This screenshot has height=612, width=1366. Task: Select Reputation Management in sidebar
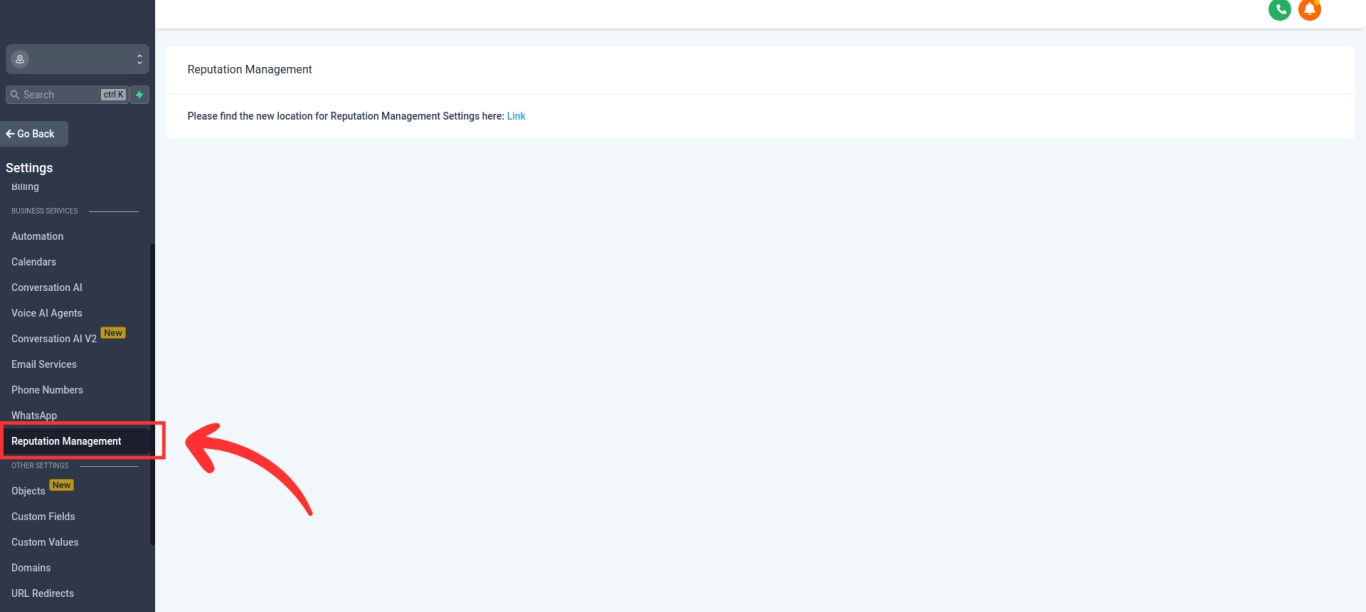66,441
